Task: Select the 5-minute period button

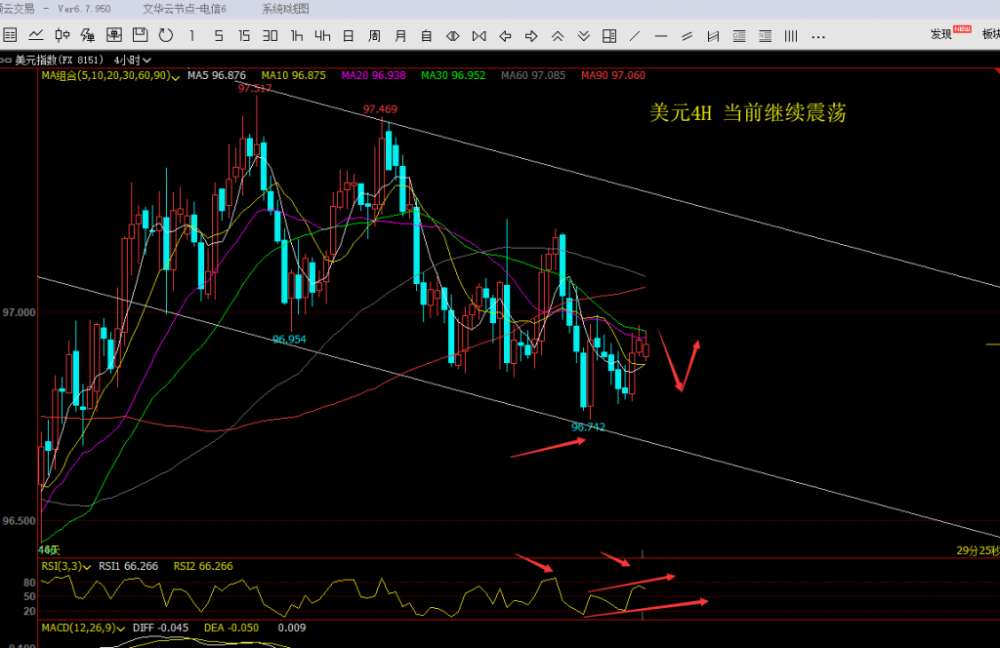Action: pos(218,36)
